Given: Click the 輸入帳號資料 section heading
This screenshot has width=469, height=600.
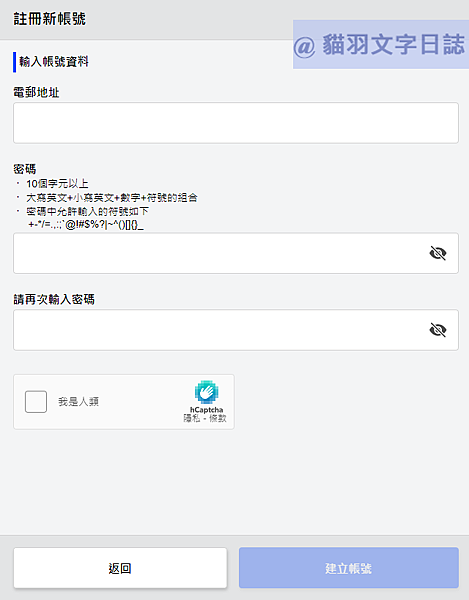Looking at the screenshot, I should point(54,62).
